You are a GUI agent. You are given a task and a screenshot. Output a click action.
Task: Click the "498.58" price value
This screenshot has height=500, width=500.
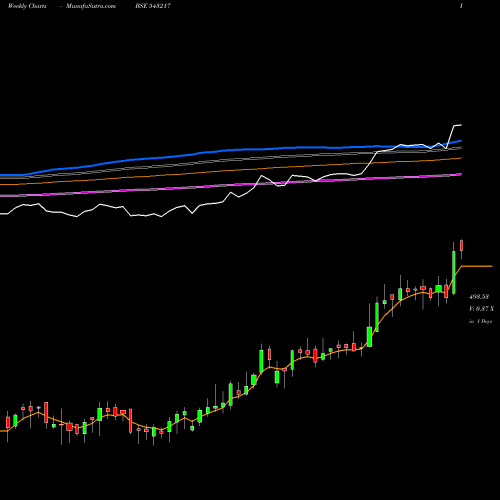[479, 297]
